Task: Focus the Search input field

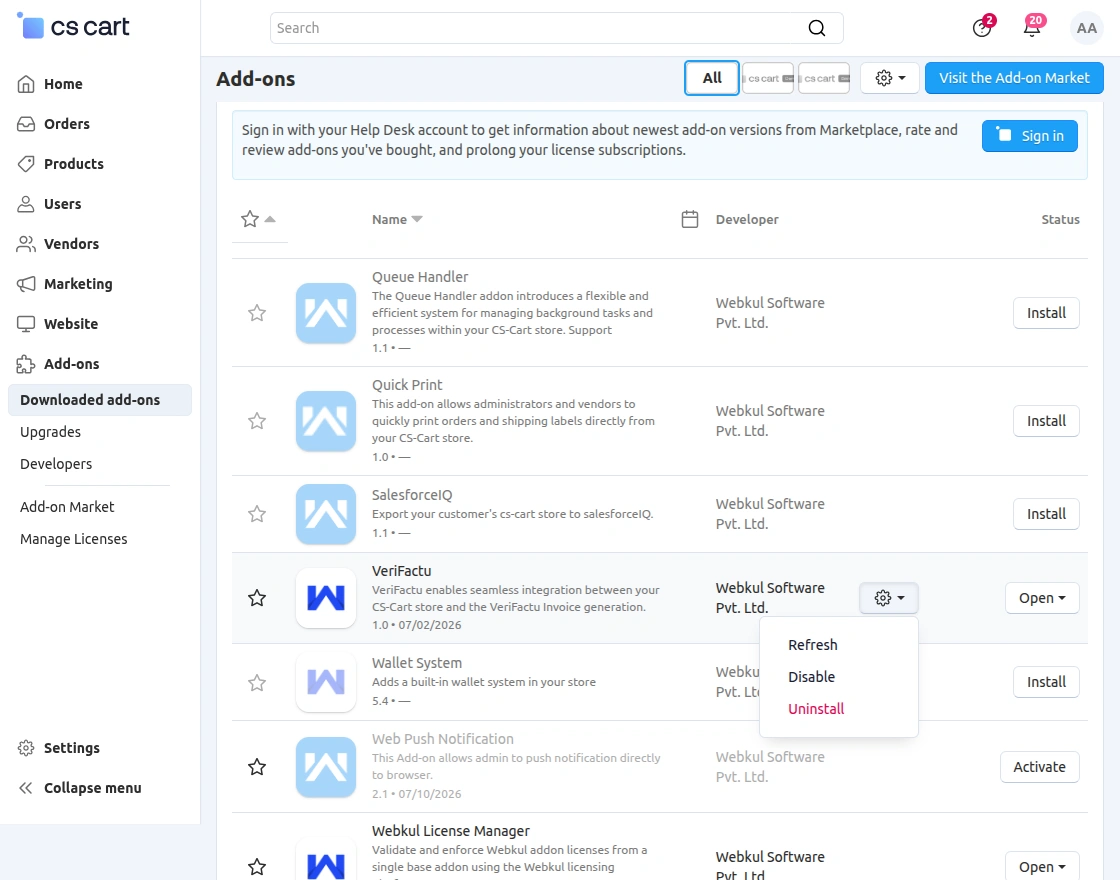Action: pyautogui.click(x=556, y=28)
